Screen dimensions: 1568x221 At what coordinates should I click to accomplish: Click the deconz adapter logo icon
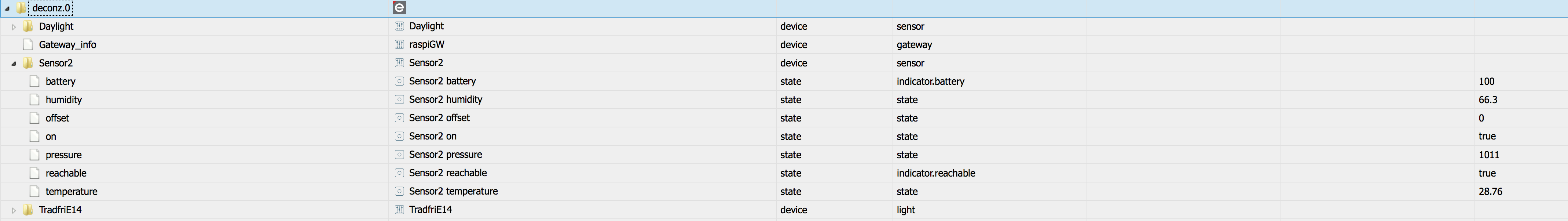(399, 8)
